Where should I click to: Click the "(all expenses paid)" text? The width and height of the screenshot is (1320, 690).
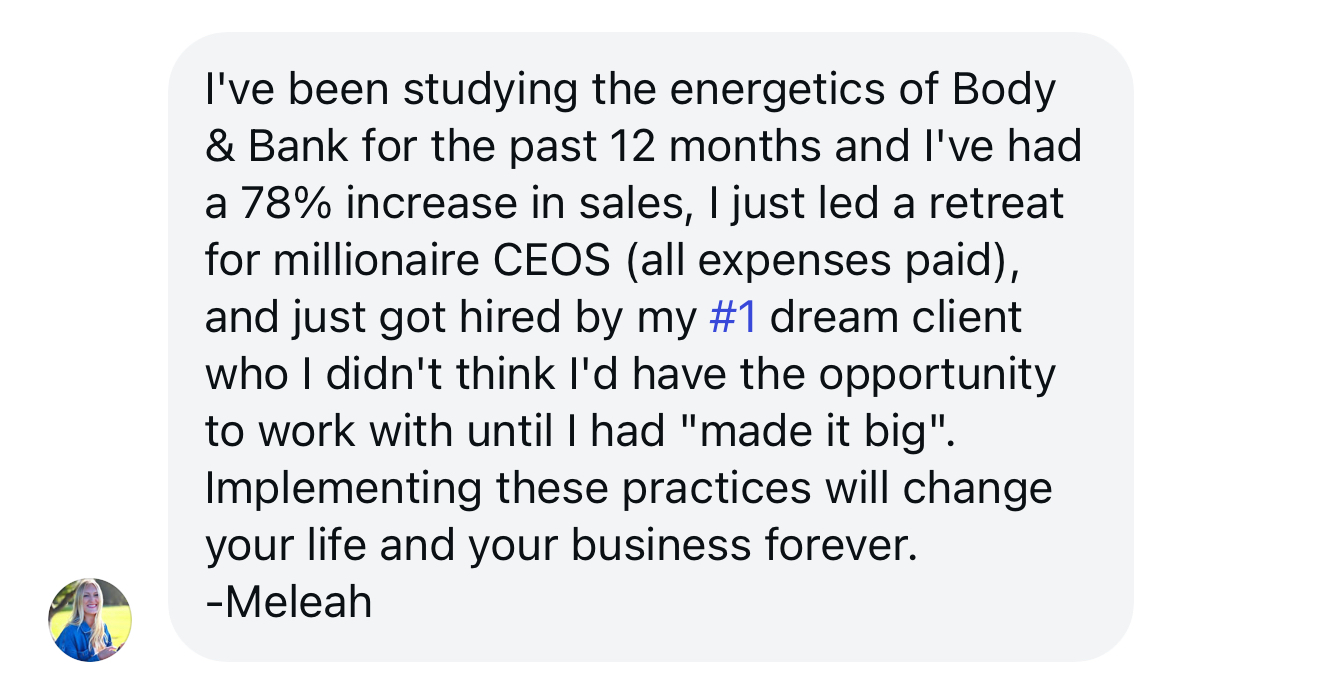(x=820, y=263)
